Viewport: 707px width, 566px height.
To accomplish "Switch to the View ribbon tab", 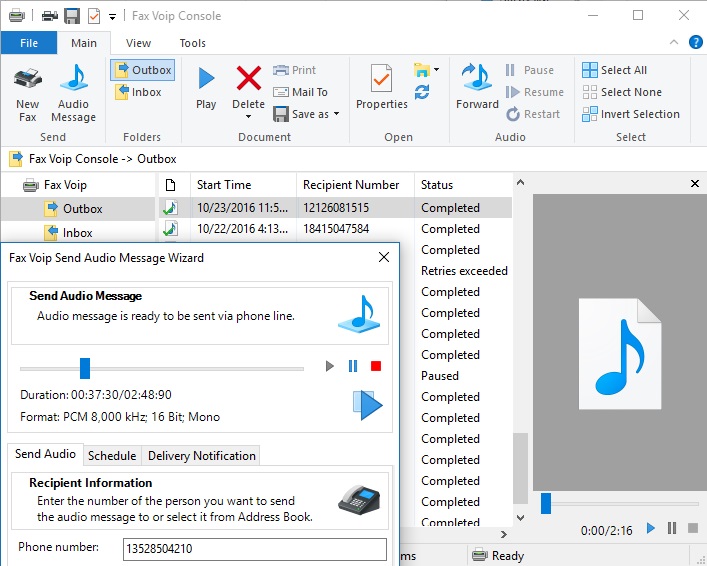I will click(138, 43).
